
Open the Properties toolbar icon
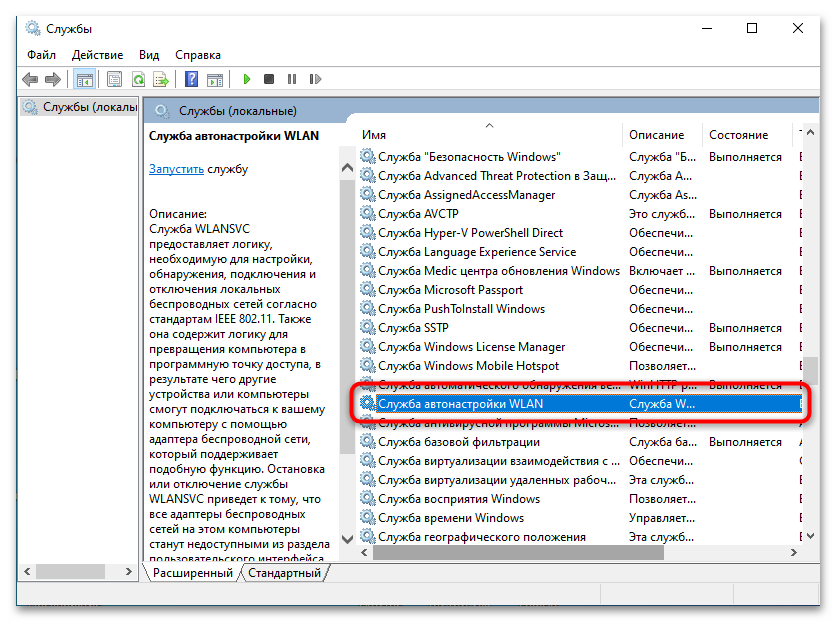point(114,79)
